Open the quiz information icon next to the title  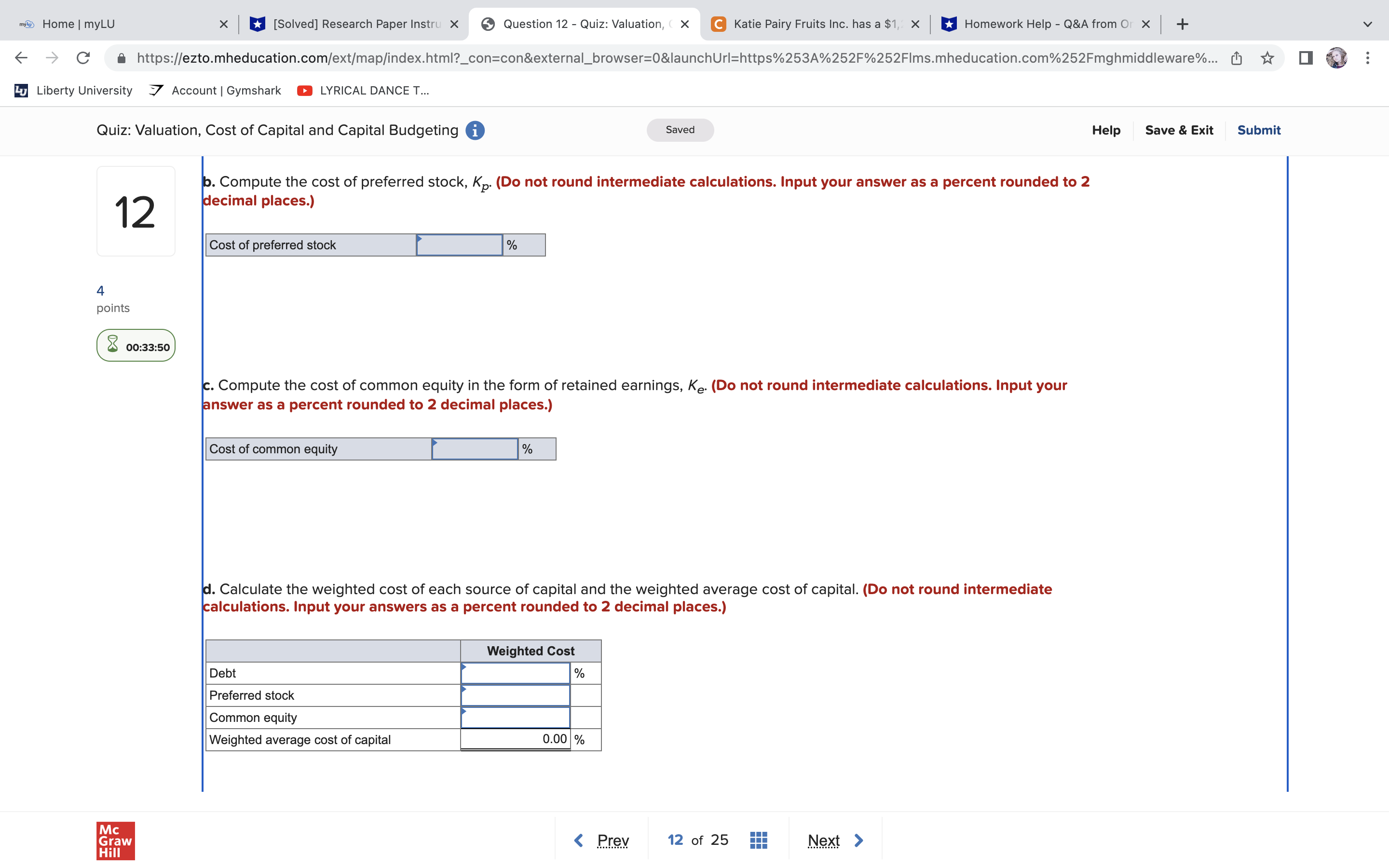474,130
